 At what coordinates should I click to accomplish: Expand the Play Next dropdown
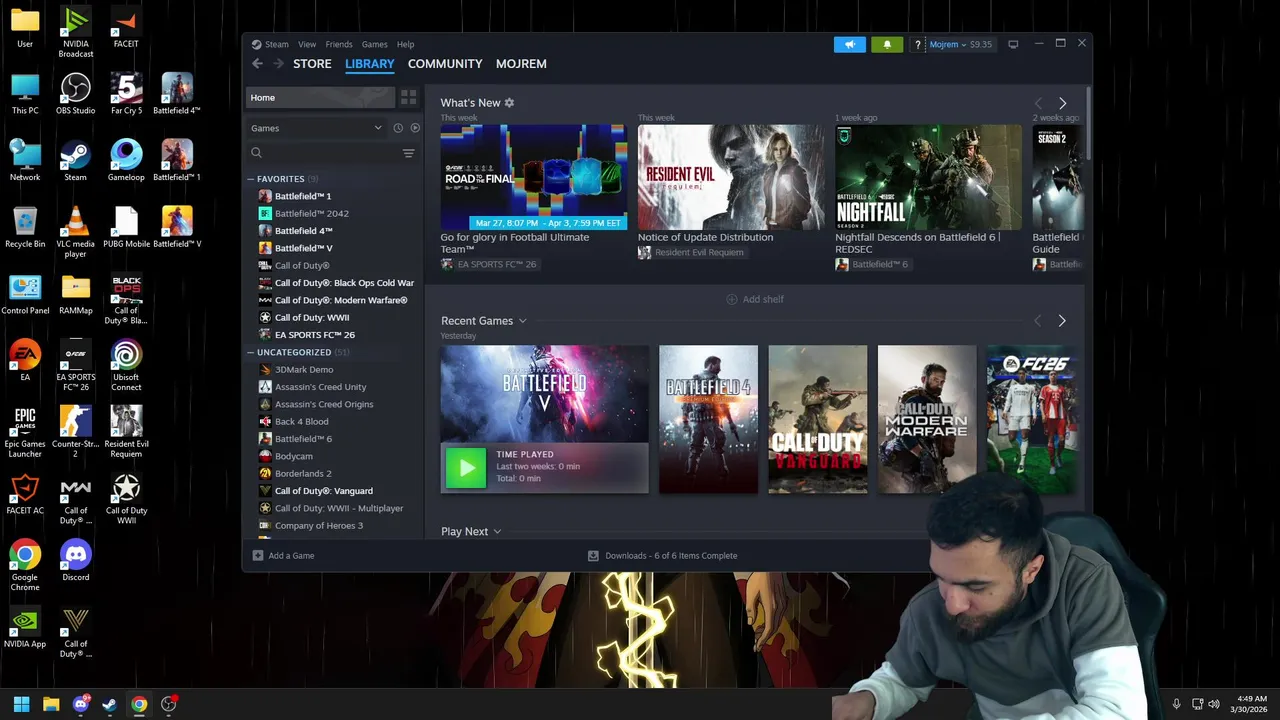coord(497,532)
